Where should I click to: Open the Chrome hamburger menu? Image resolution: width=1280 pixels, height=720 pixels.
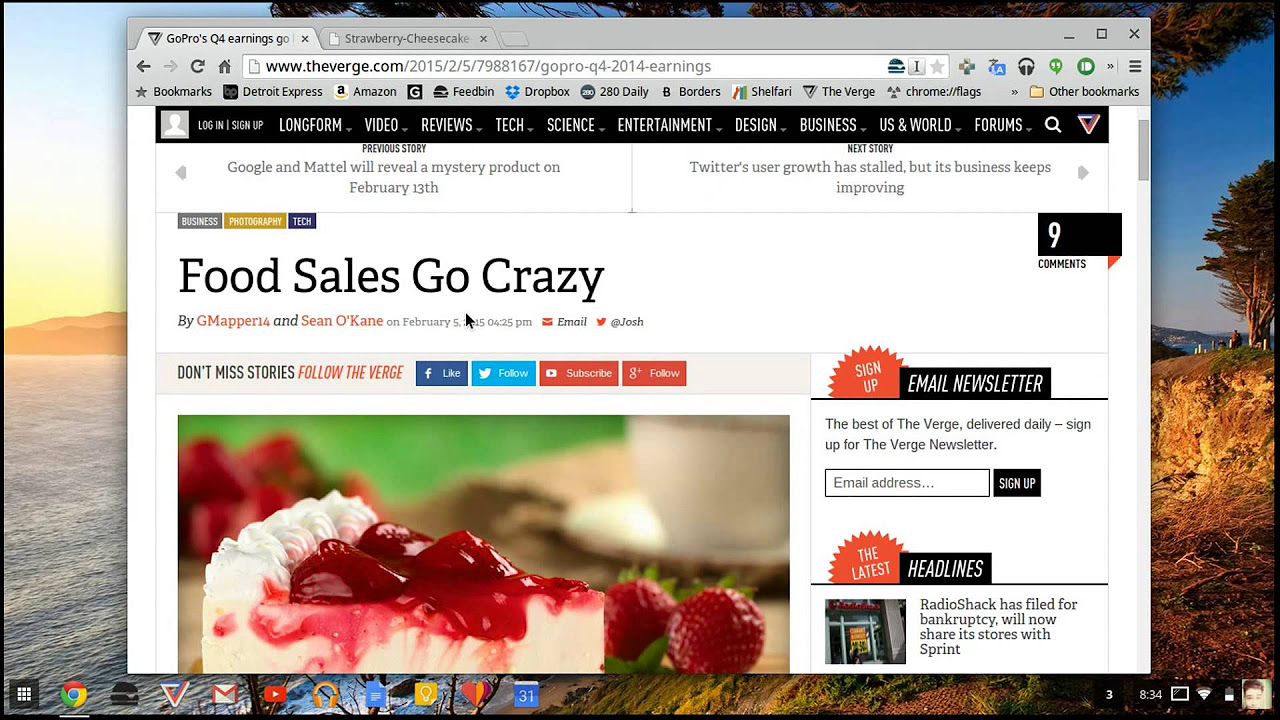click(x=1135, y=67)
